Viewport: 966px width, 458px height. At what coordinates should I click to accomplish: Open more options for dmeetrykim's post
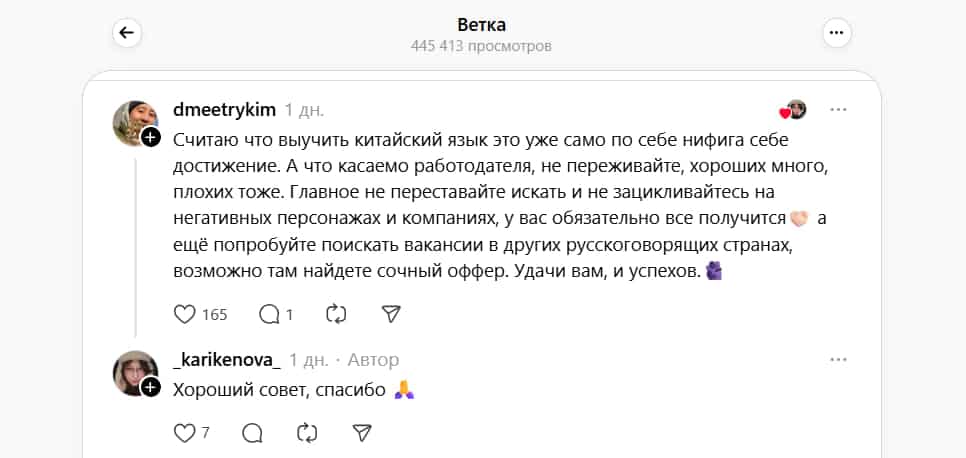[838, 110]
